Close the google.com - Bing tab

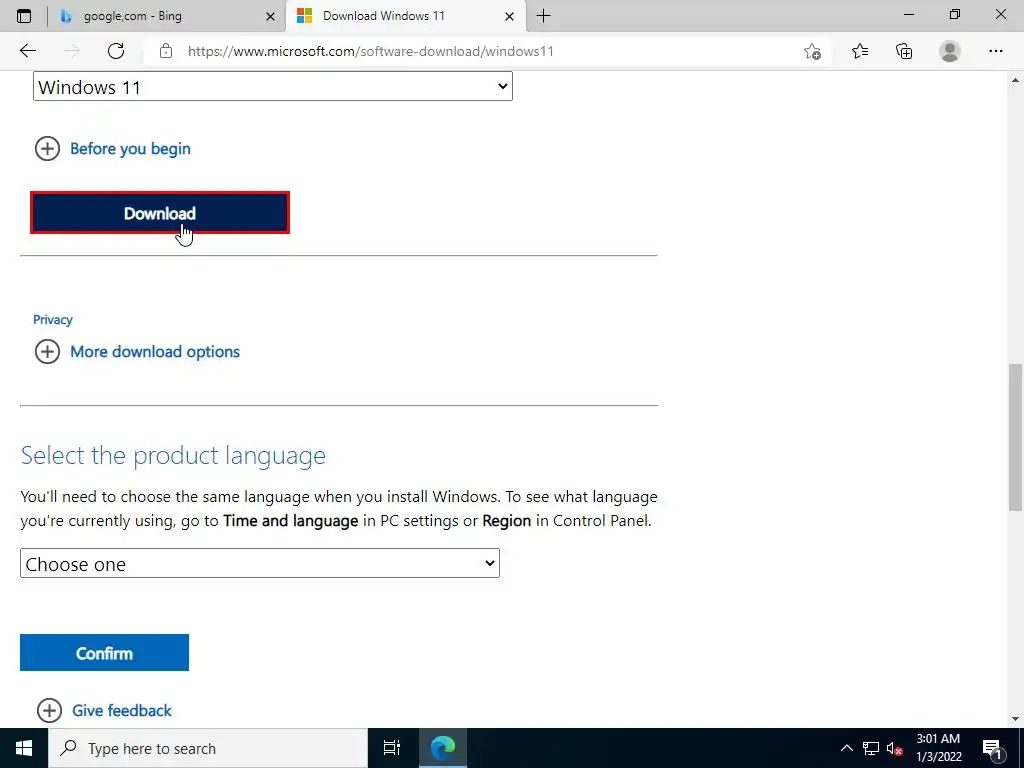(x=270, y=16)
